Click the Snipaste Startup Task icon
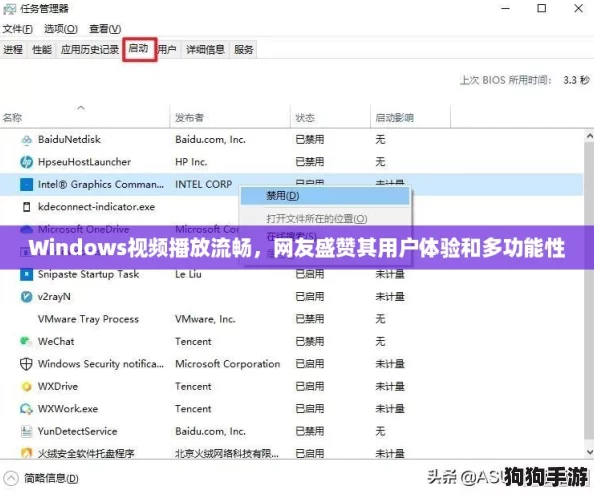This screenshot has height=495, width=594. 27,274
